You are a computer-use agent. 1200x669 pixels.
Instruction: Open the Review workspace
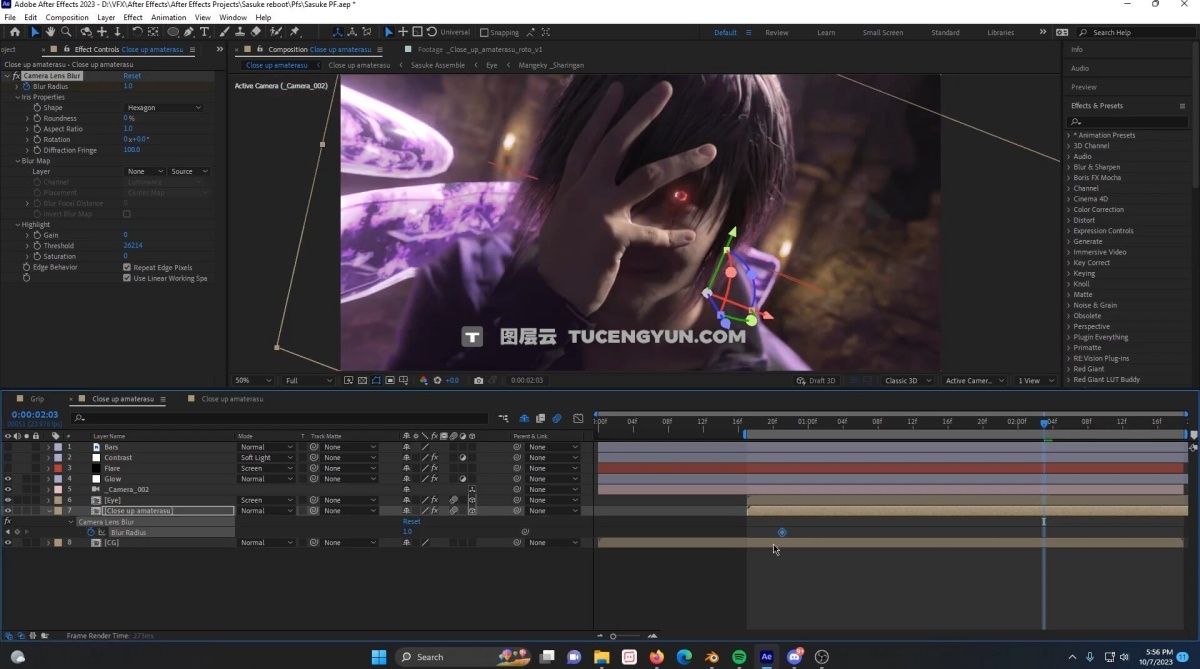pos(777,32)
